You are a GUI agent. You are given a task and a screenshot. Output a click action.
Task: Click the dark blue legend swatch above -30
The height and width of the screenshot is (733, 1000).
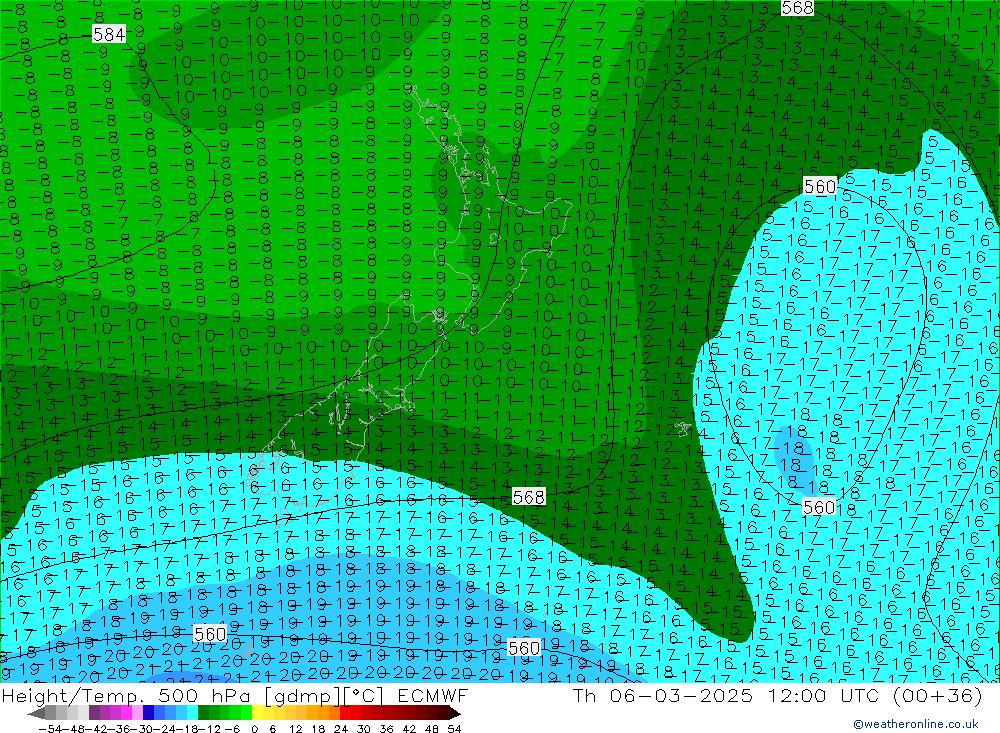tap(149, 713)
